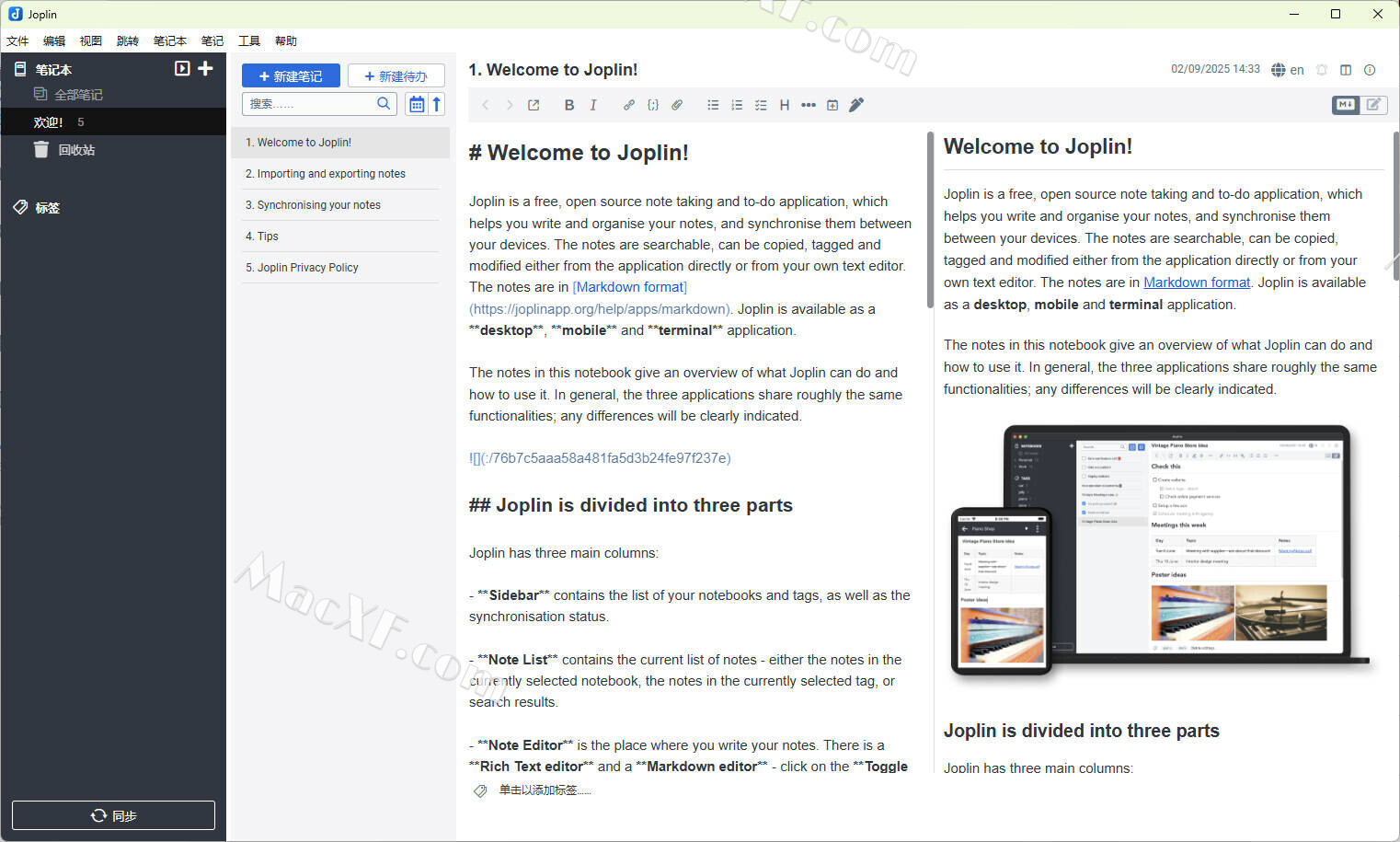This screenshot has width=1400, height=842.
Task: Collapse all notebooks in the sidebar
Action: click(182, 68)
